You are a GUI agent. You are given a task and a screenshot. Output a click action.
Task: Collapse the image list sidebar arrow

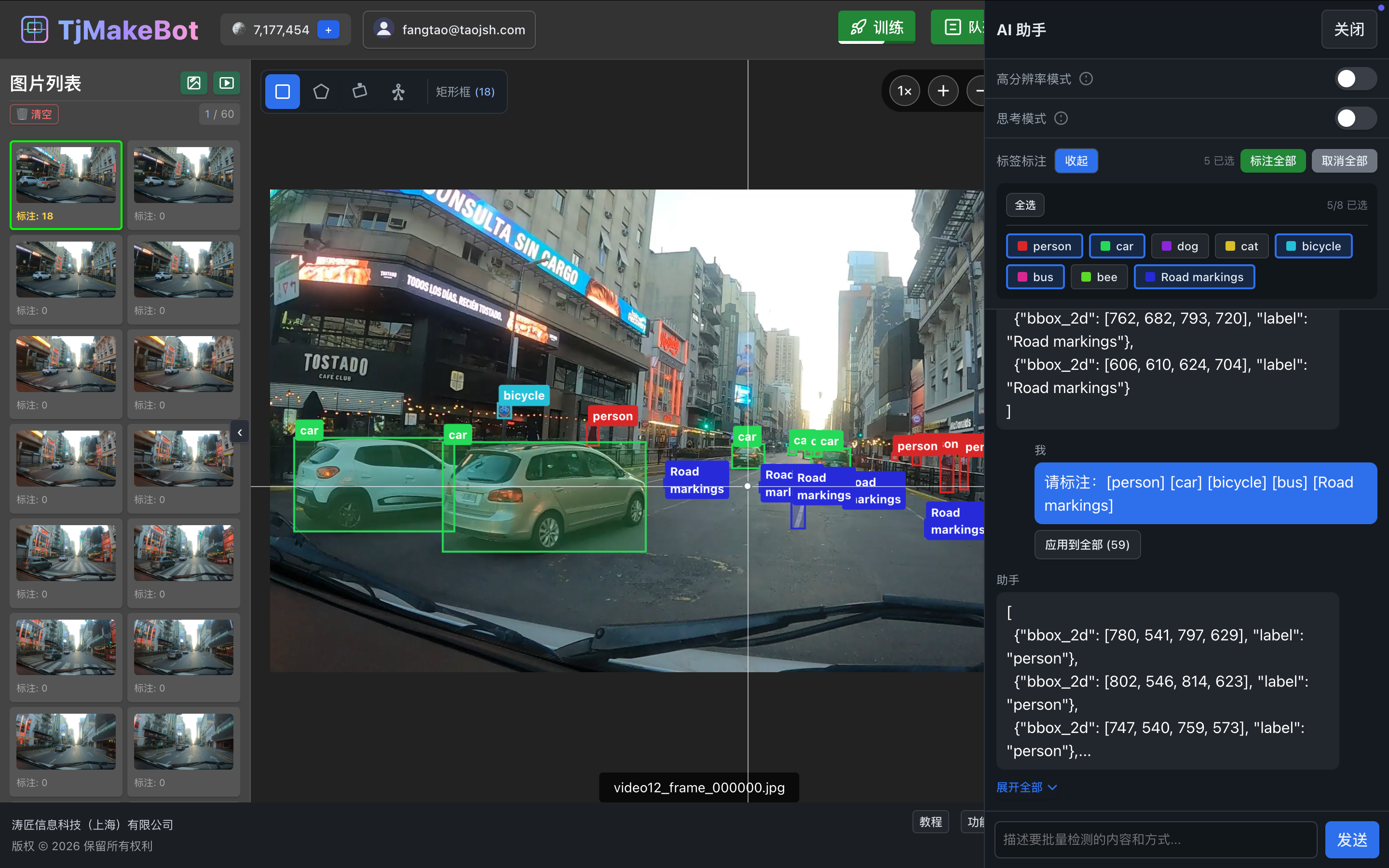(x=240, y=432)
